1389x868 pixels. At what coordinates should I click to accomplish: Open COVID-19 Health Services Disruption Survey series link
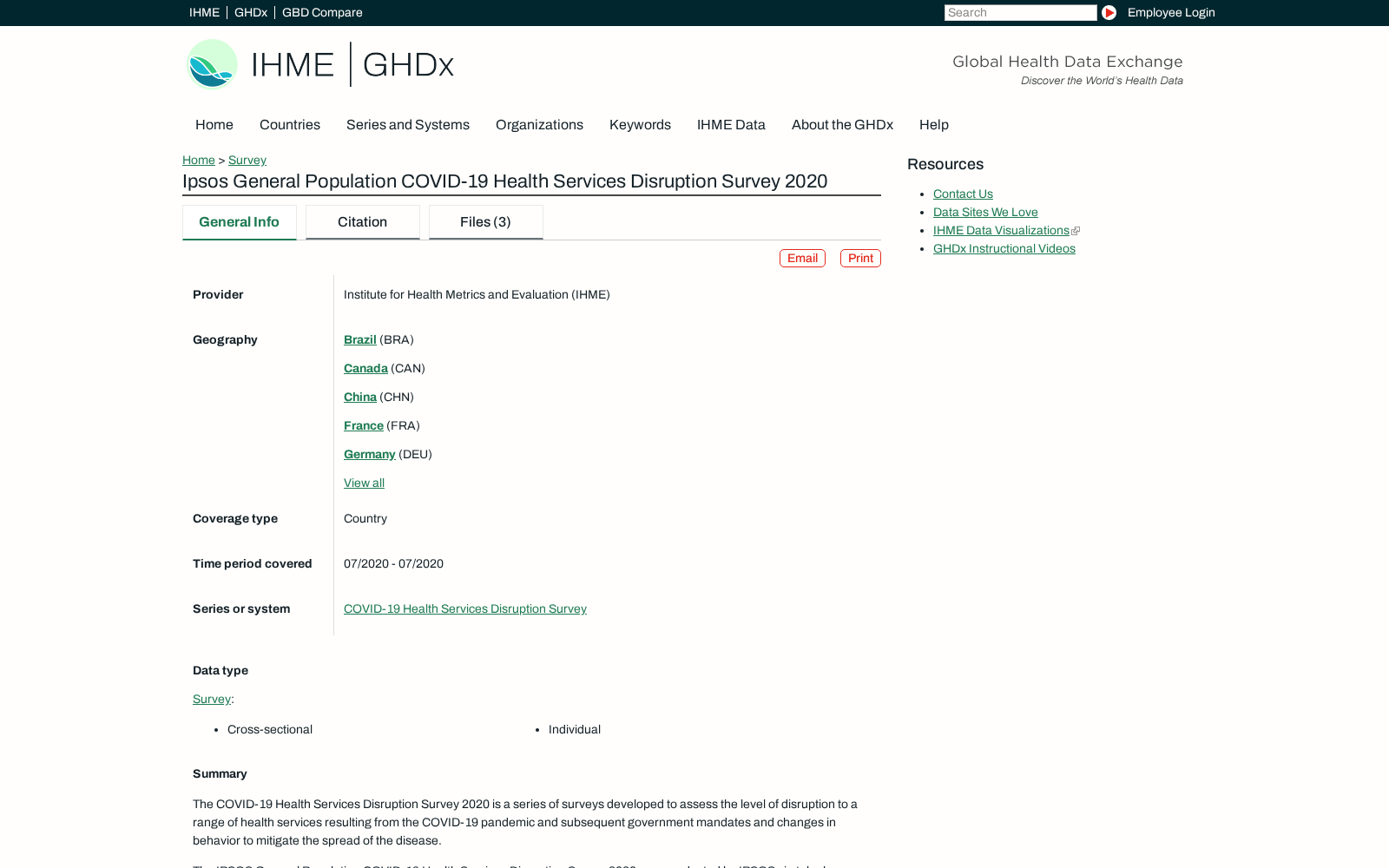coord(465,609)
